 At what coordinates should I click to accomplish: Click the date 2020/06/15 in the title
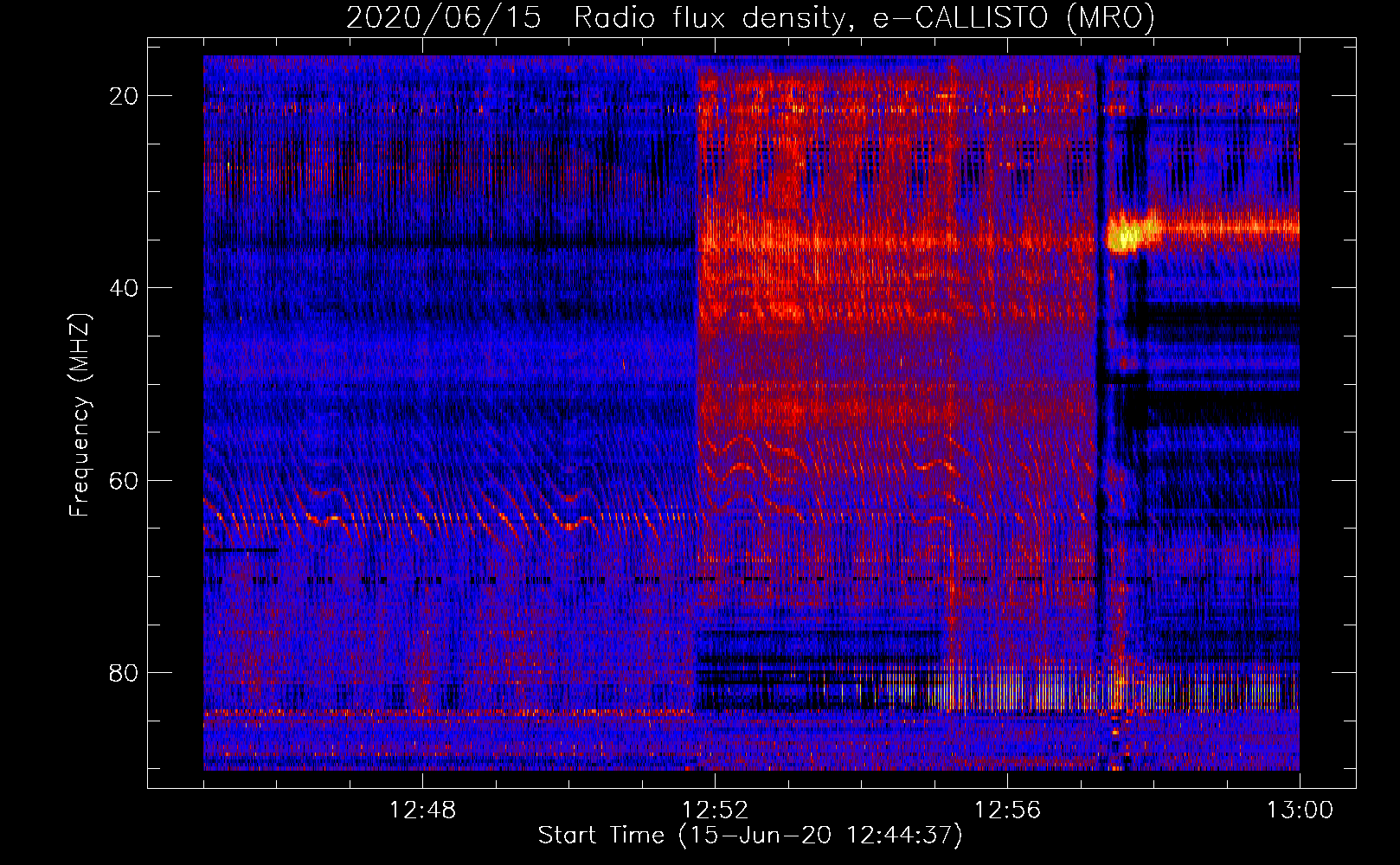444,18
